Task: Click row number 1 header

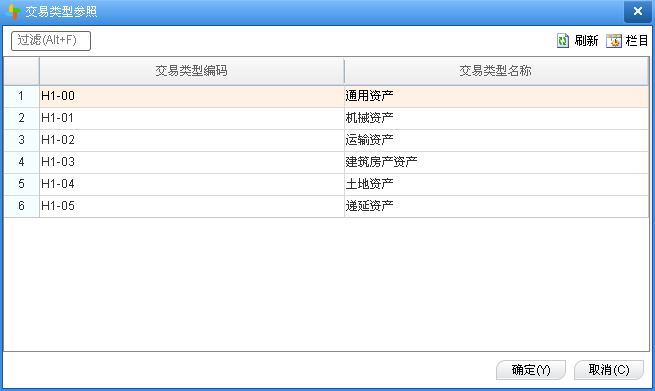Action: [21, 96]
